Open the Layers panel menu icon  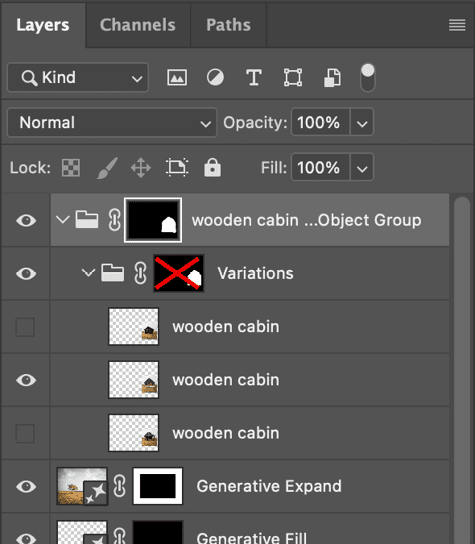tap(457, 25)
